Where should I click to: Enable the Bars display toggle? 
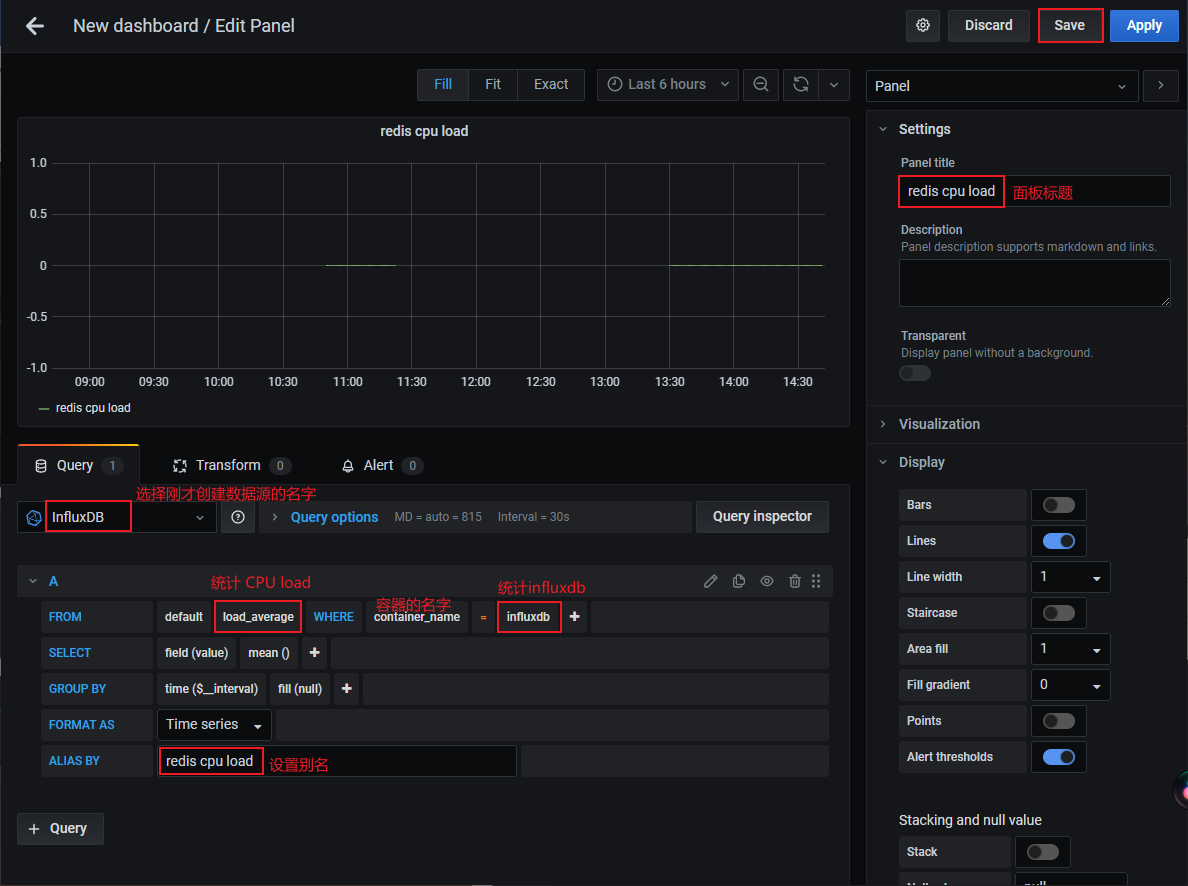[1059, 505]
